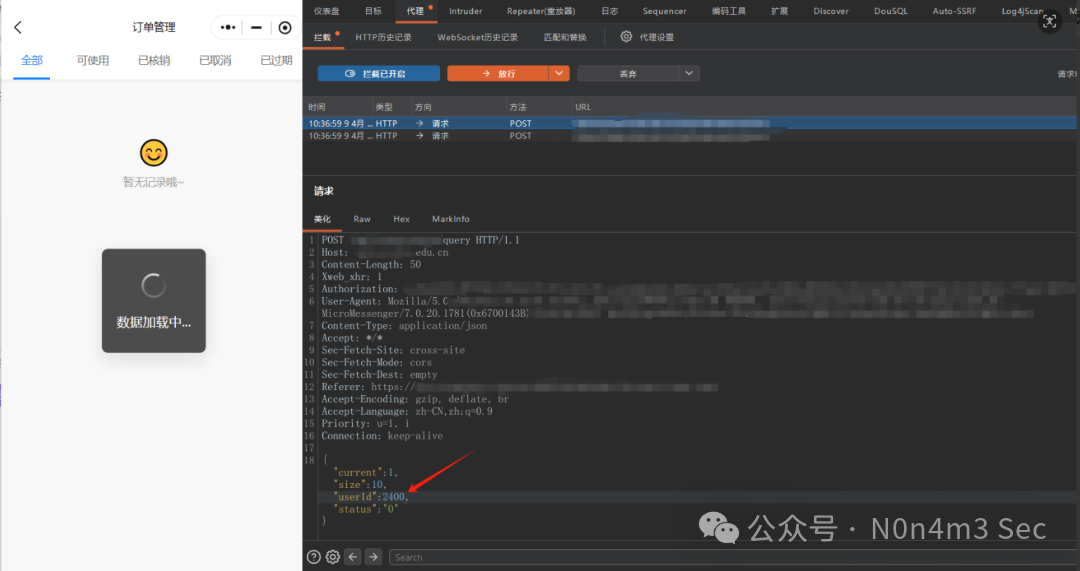The height and width of the screenshot is (571, 1080).
Task: Switch request view to Hex
Action: click(x=402, y=219)
